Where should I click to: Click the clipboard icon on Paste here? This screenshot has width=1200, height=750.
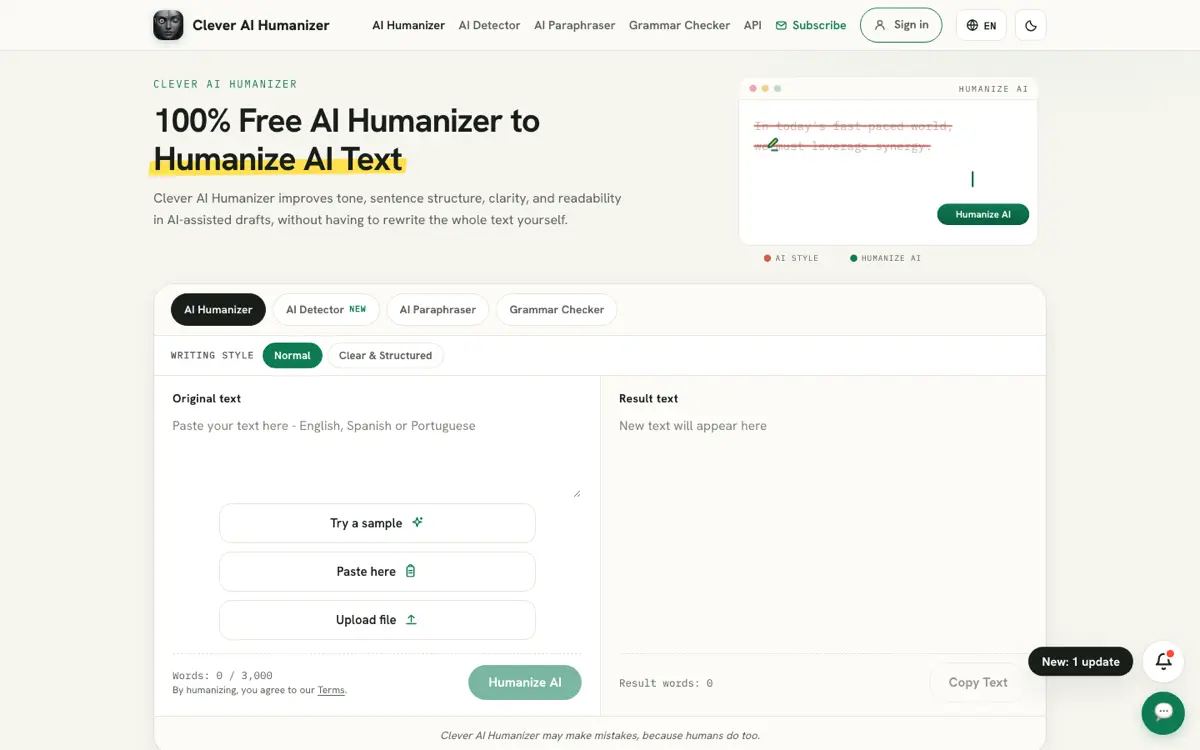[410, 571]
